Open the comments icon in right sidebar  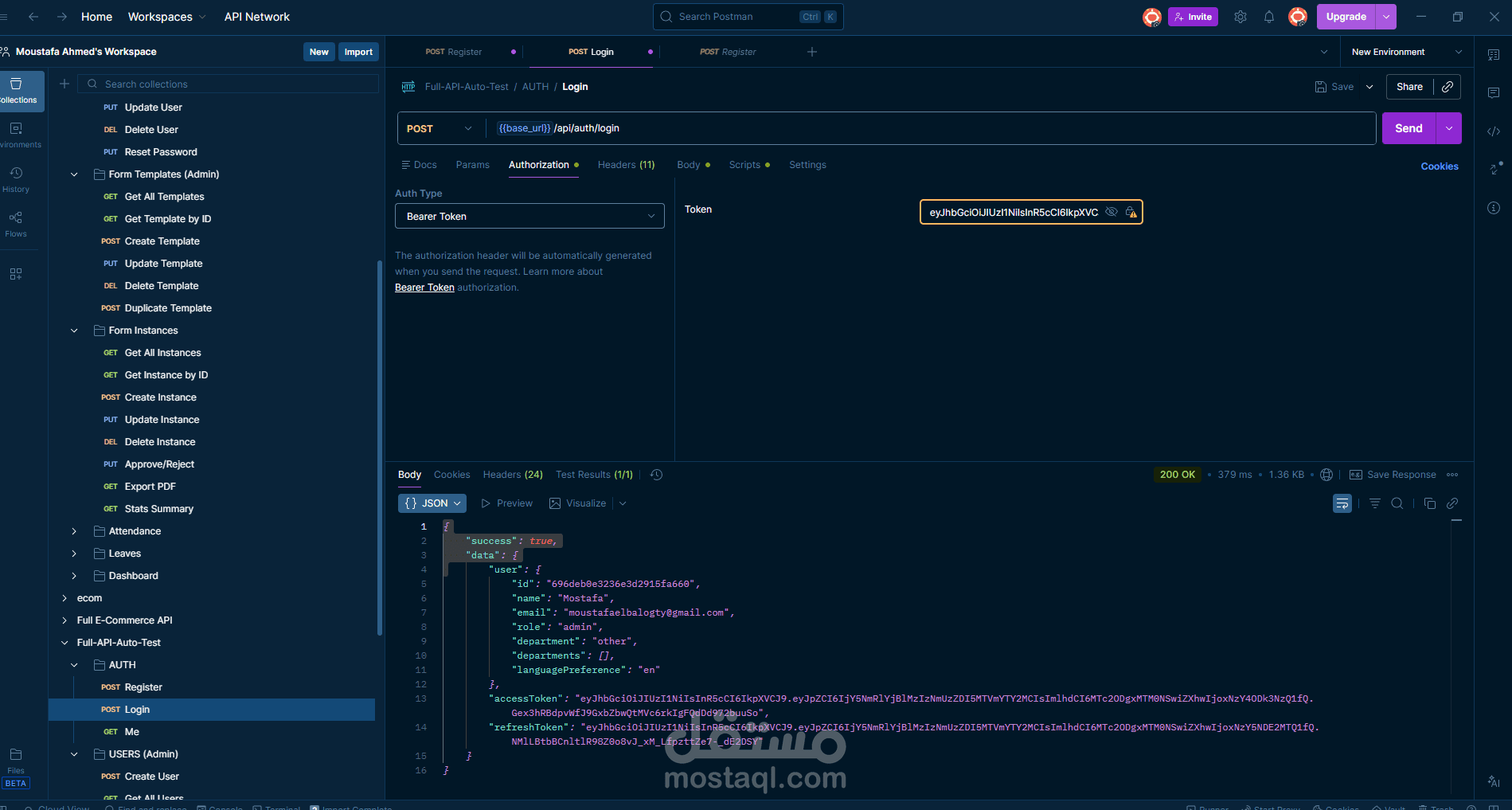coord(1494,93)
